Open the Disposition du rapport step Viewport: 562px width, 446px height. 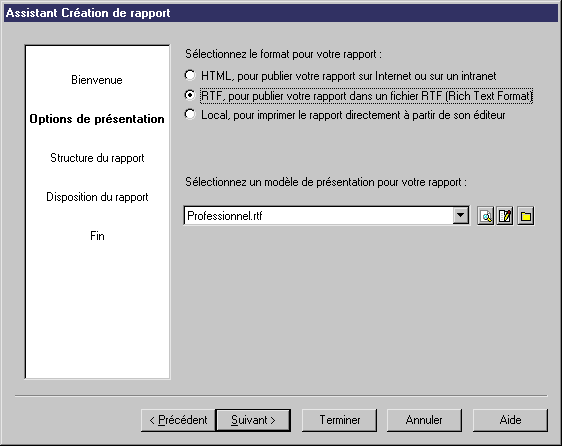(97, 197)
